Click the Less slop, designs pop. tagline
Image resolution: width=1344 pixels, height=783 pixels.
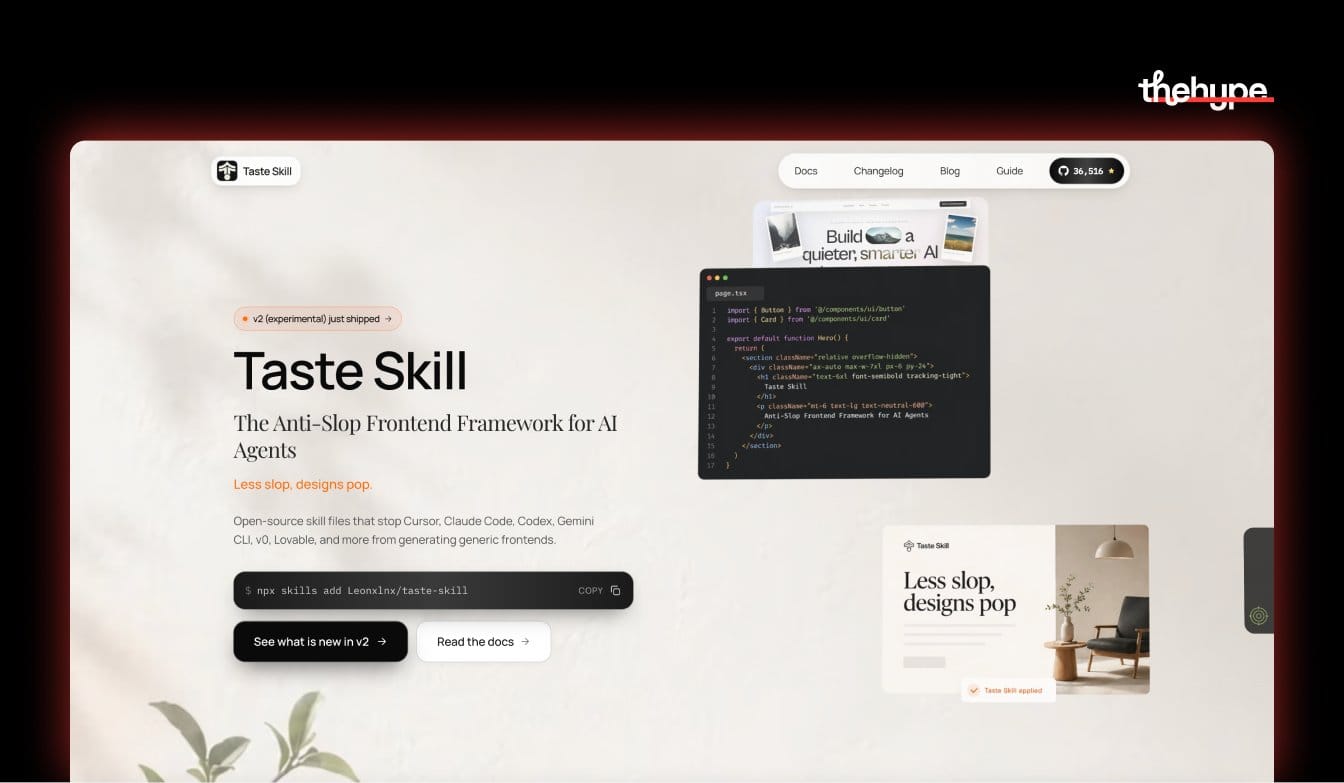click(x=303, y=484)
